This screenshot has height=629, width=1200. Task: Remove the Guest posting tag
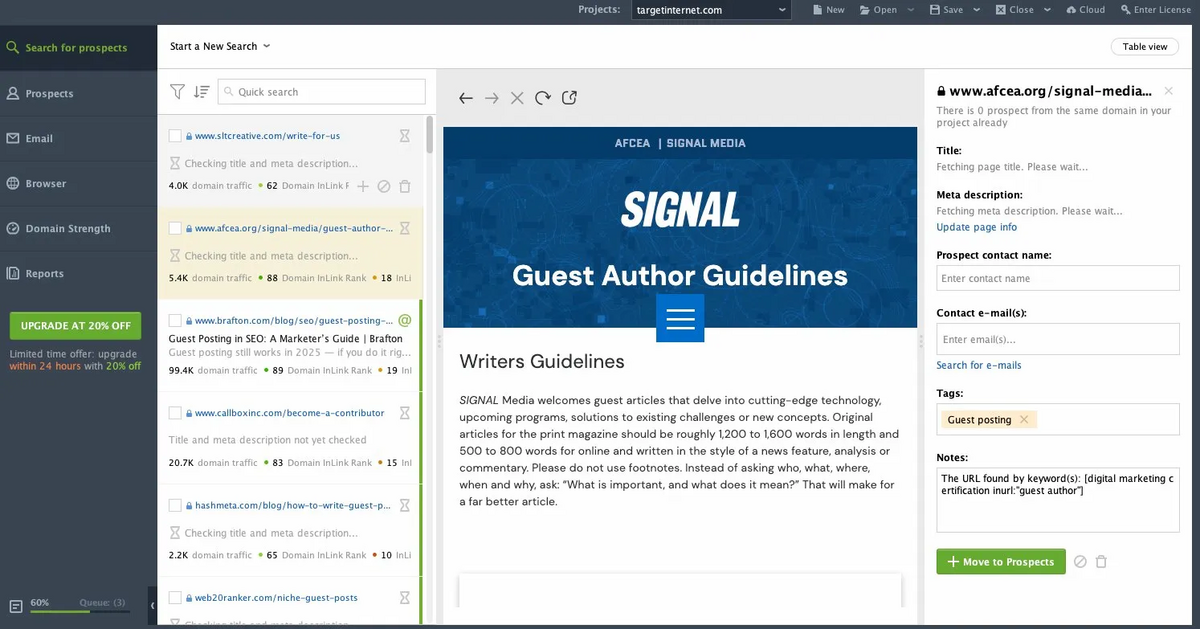click(x=1024, y=420)
